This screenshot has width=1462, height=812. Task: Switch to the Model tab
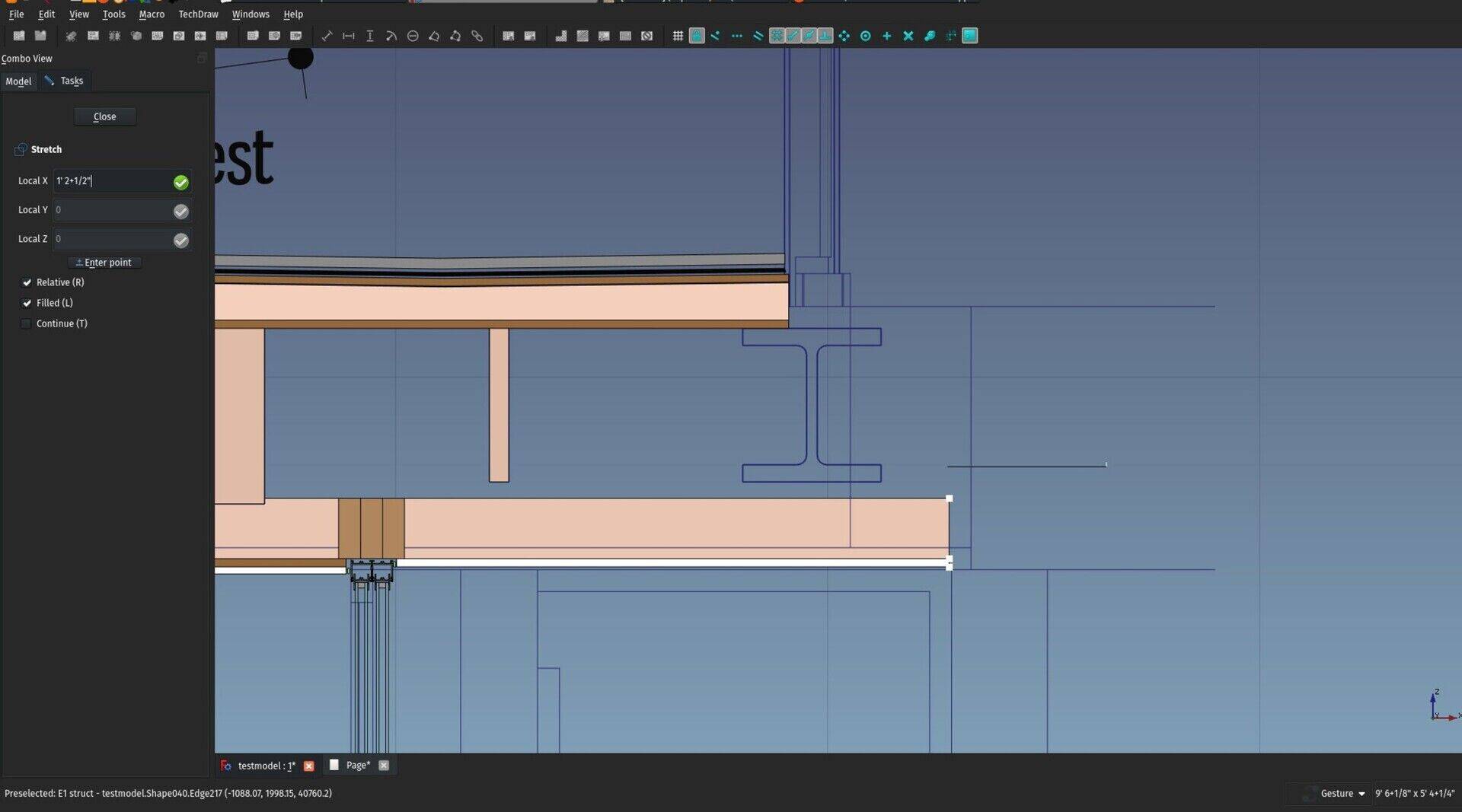18,81
